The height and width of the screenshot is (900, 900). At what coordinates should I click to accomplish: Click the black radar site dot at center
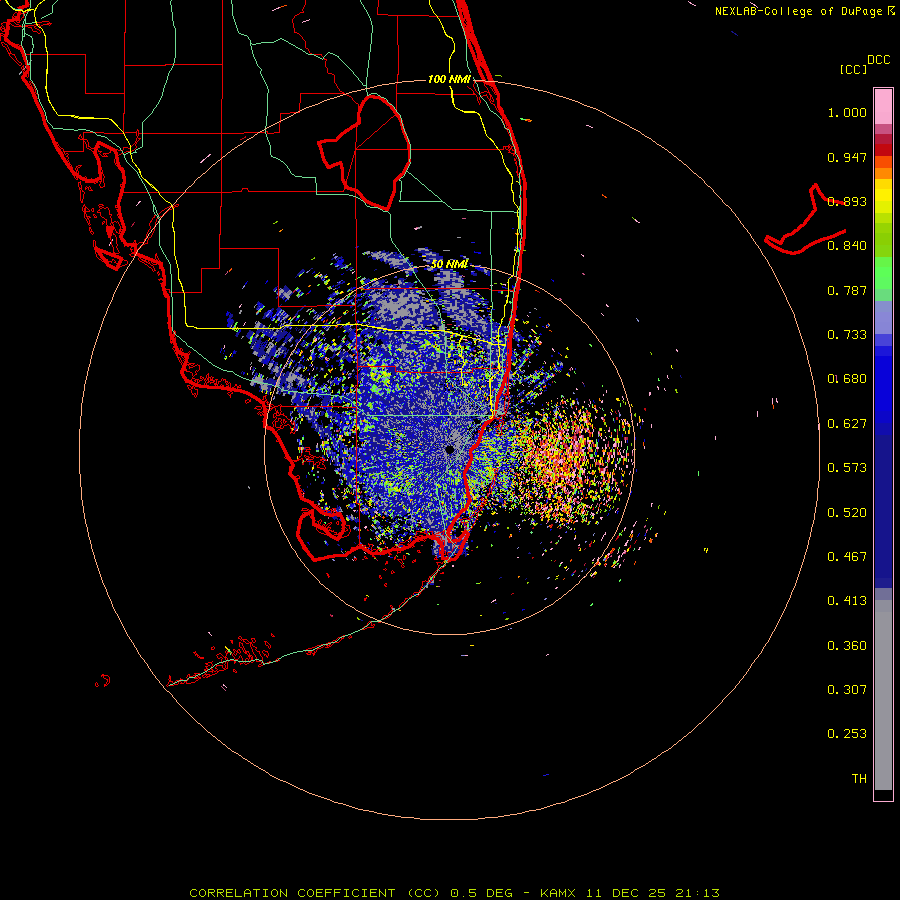pyautogui.click(x=450, y=449)
